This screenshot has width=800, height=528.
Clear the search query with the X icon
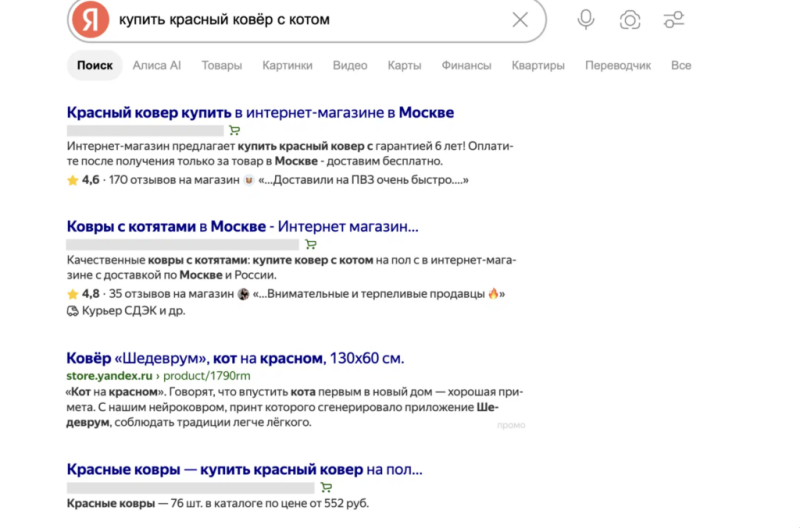click(520, 20)
